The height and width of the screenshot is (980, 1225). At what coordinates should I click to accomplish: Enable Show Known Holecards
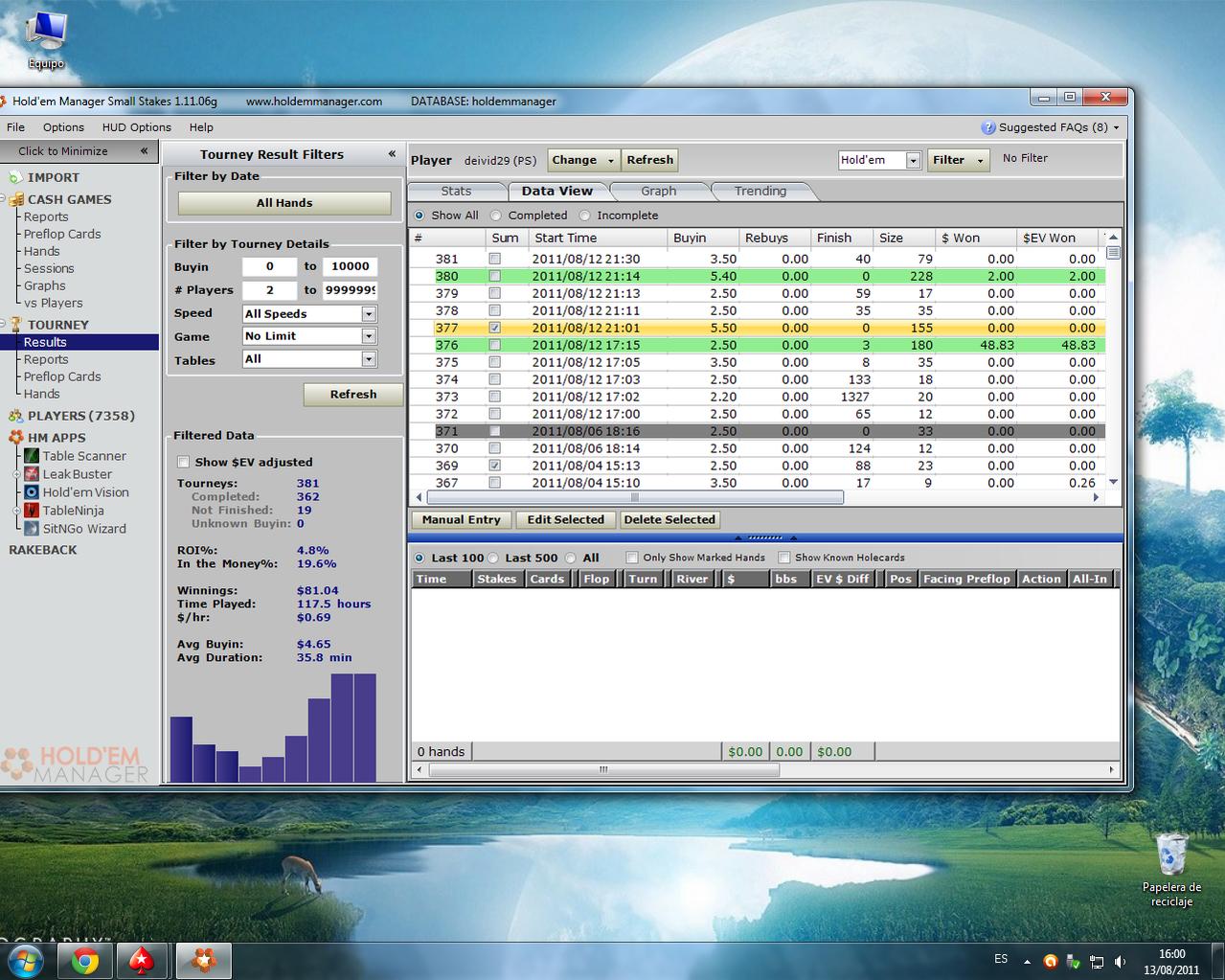784,558
